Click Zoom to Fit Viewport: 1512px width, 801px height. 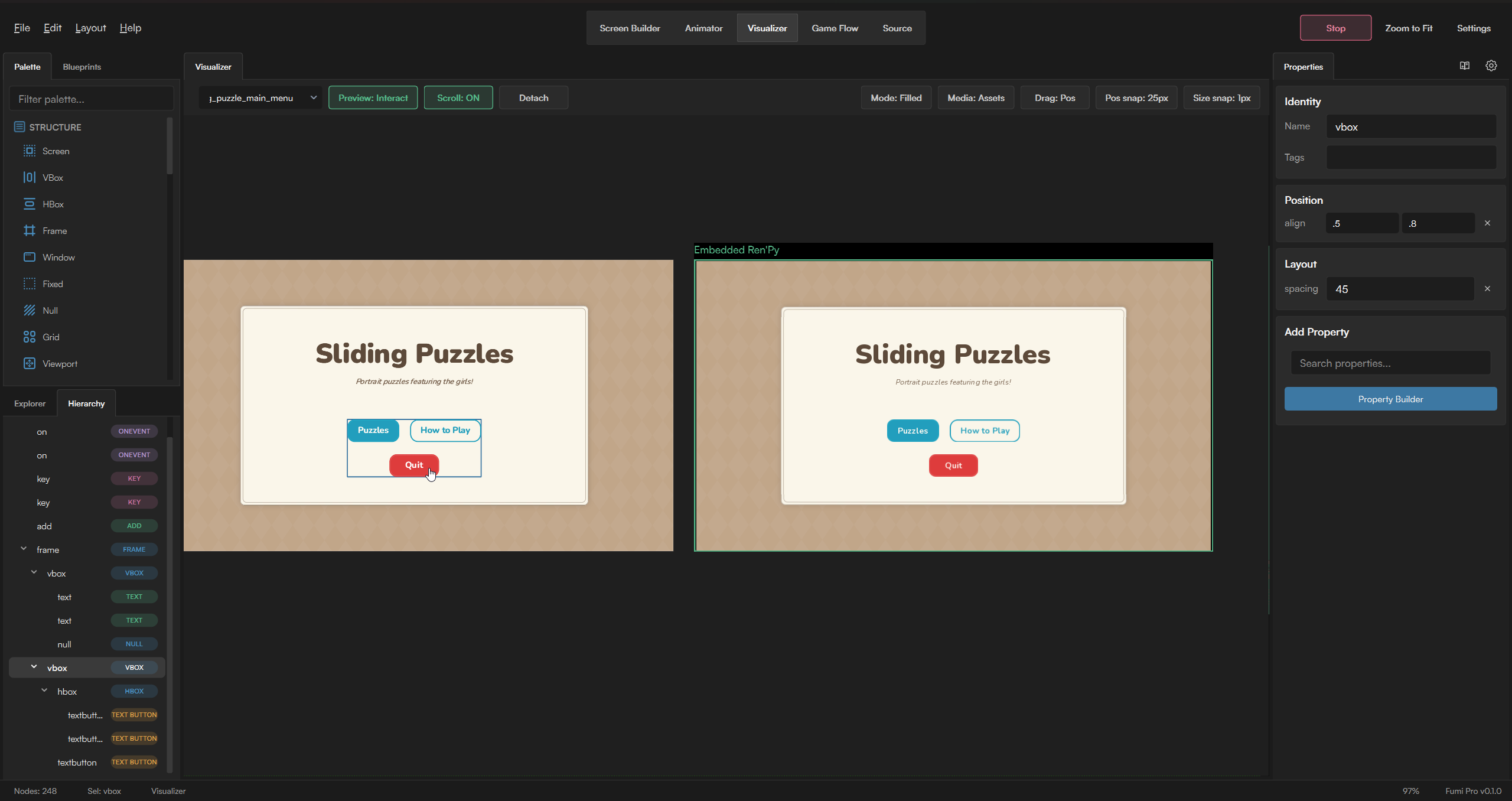point(1409,28)
